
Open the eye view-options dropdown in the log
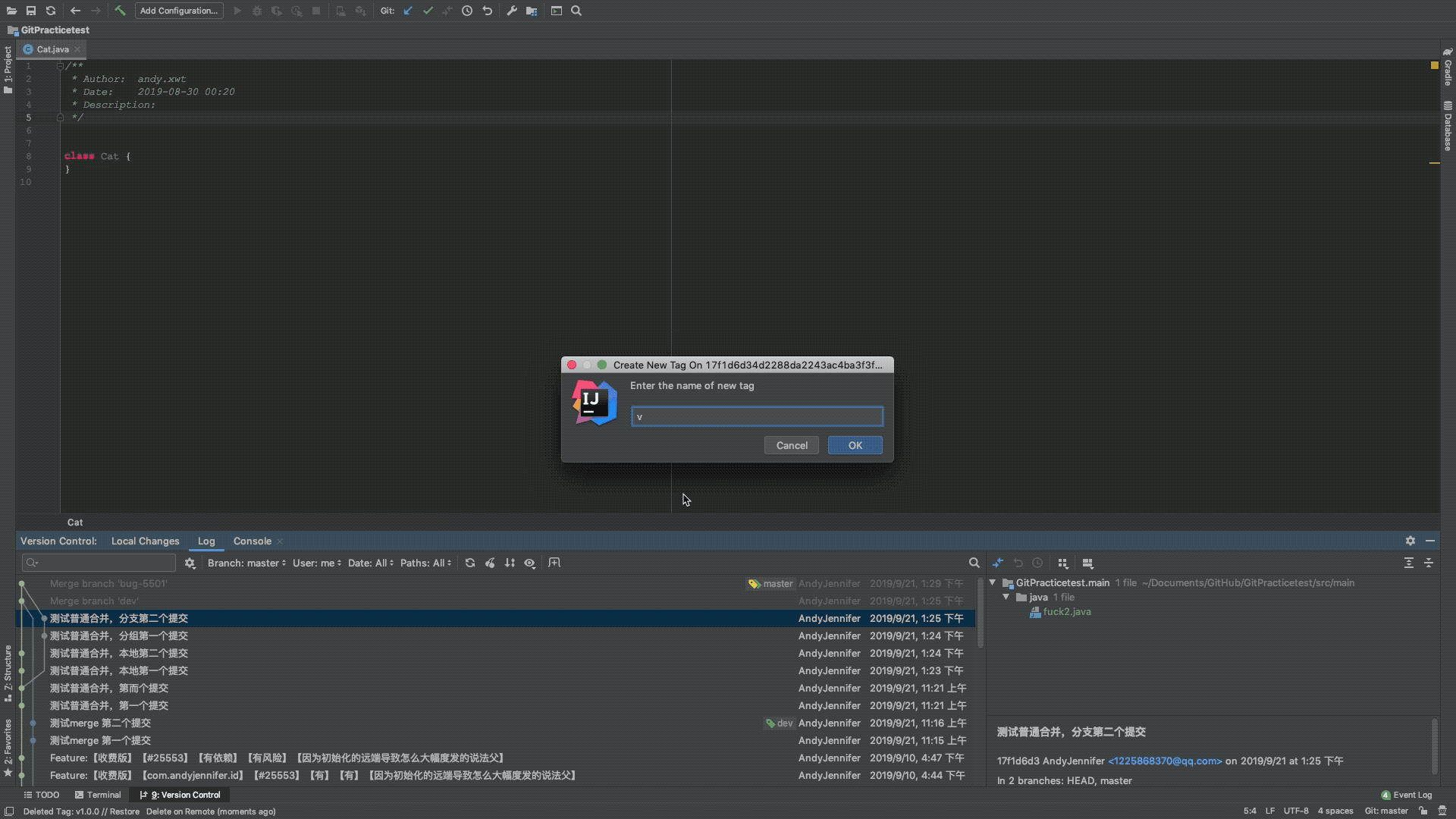(530, 563)
